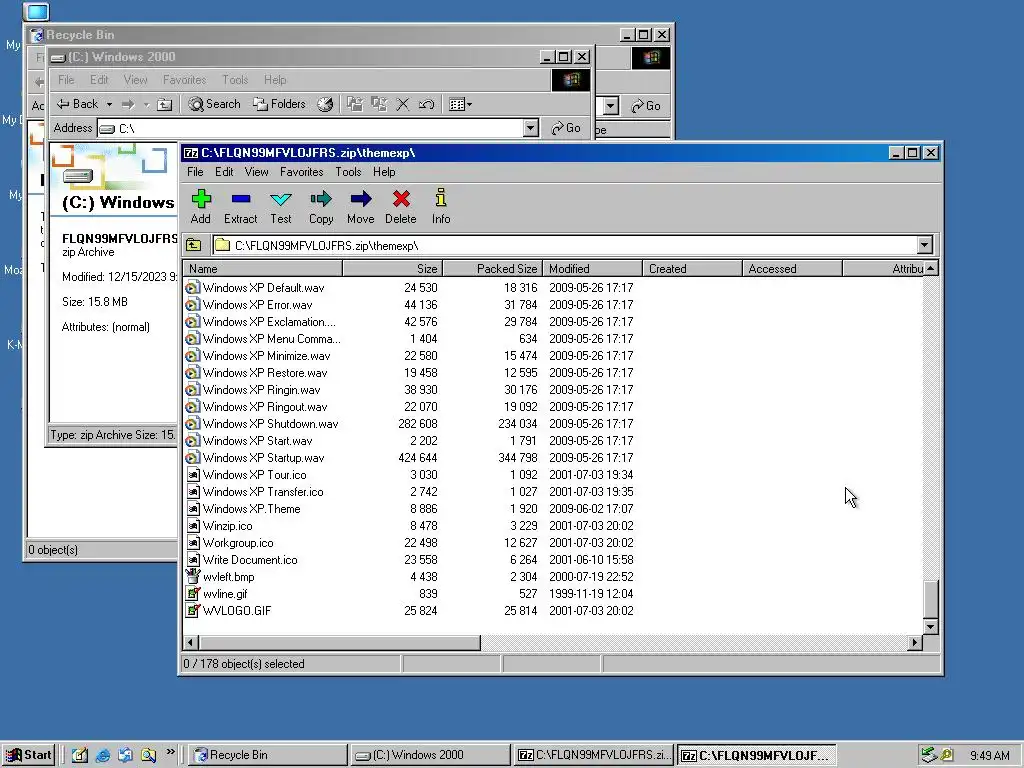Select the wvline.gif file icon
Screen dimensions: 1024x768
tap(192, 594)
